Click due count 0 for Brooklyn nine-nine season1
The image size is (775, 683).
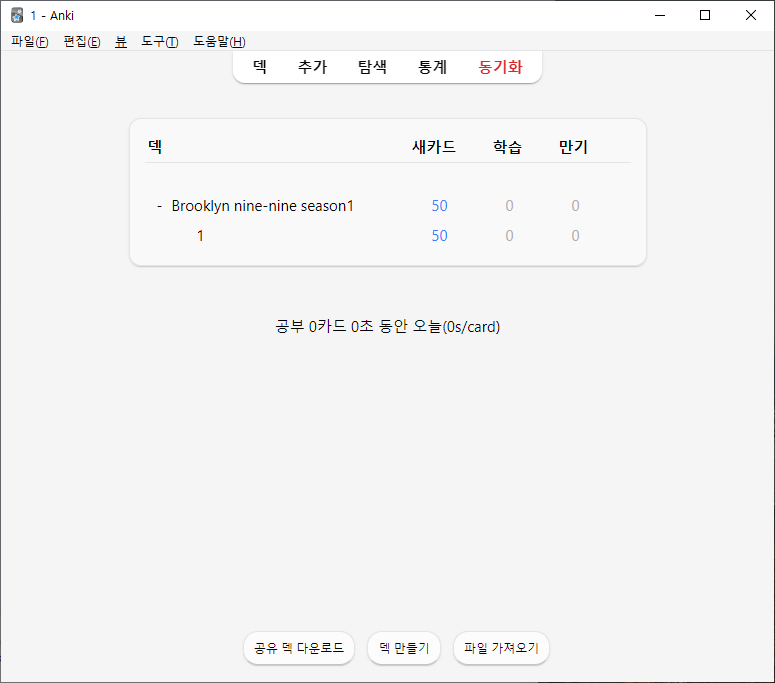point(575,206)
